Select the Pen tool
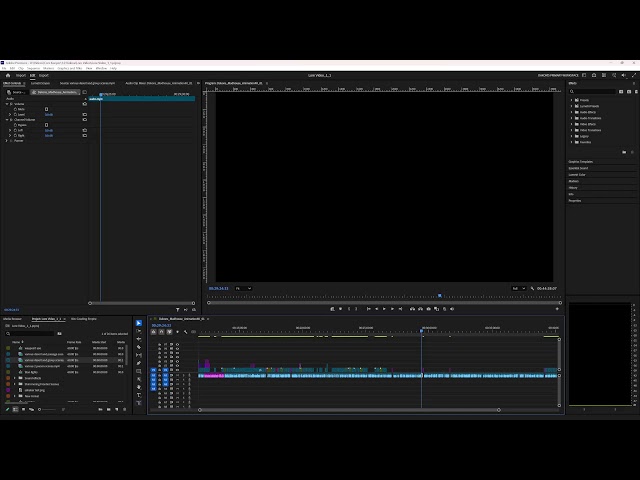 click(x=139, y=363)
